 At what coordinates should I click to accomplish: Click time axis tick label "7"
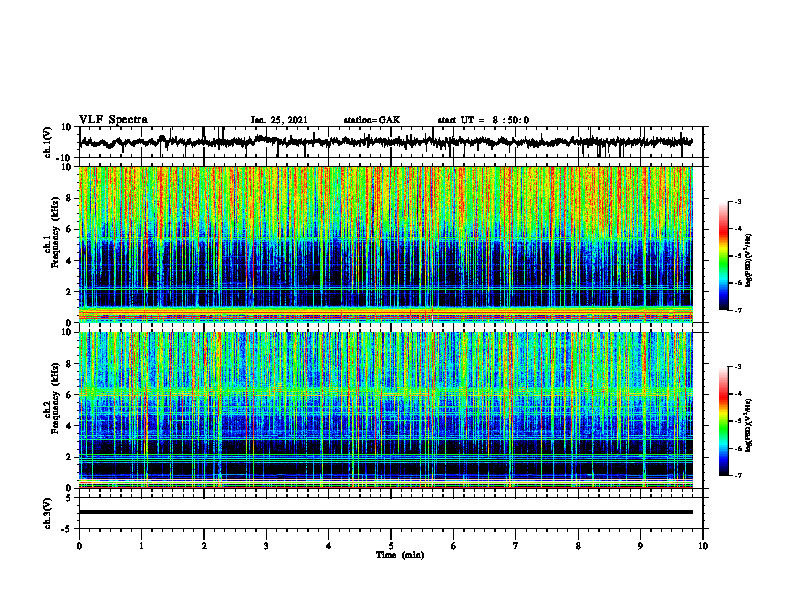(x=516, y=546)
